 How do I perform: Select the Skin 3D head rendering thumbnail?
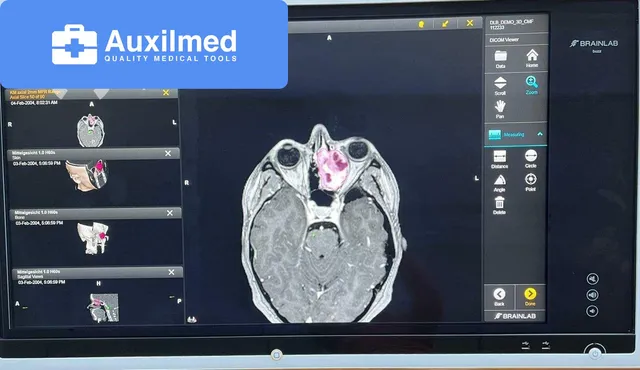[87, 175]
